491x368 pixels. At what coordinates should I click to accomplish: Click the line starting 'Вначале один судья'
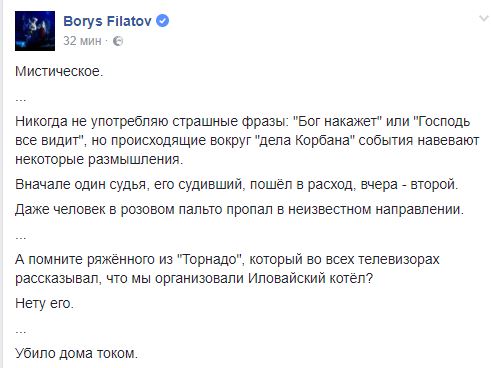click(x=237, y=184)
